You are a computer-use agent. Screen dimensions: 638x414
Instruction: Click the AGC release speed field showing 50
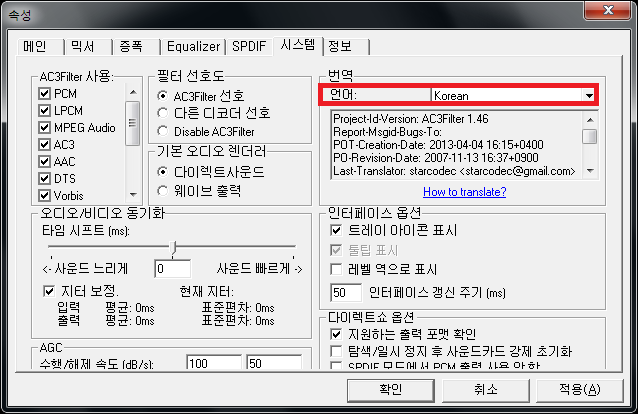(x=274, y=362)
